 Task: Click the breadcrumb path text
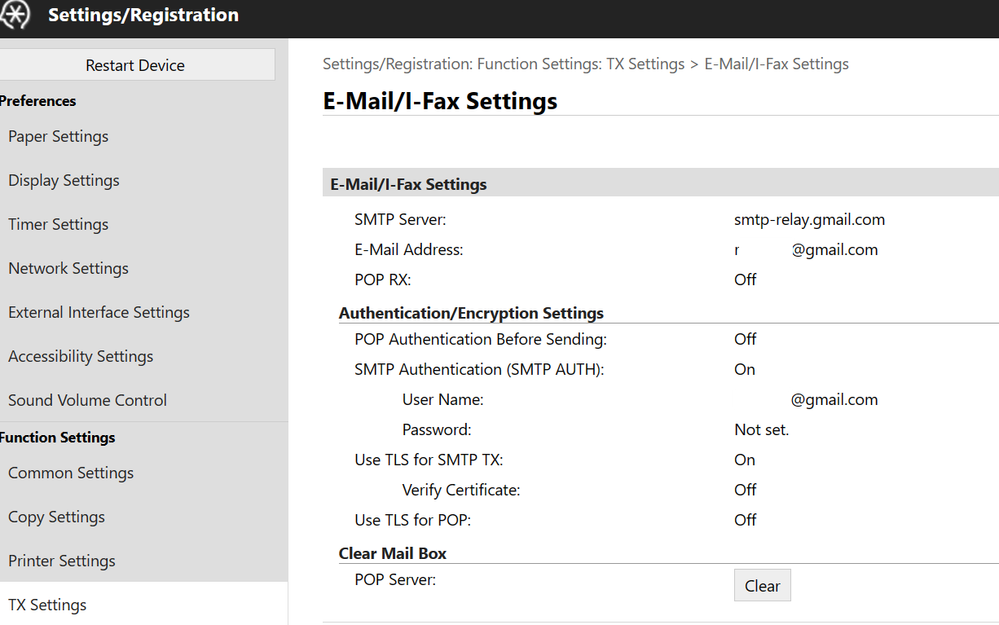point(585,64)
